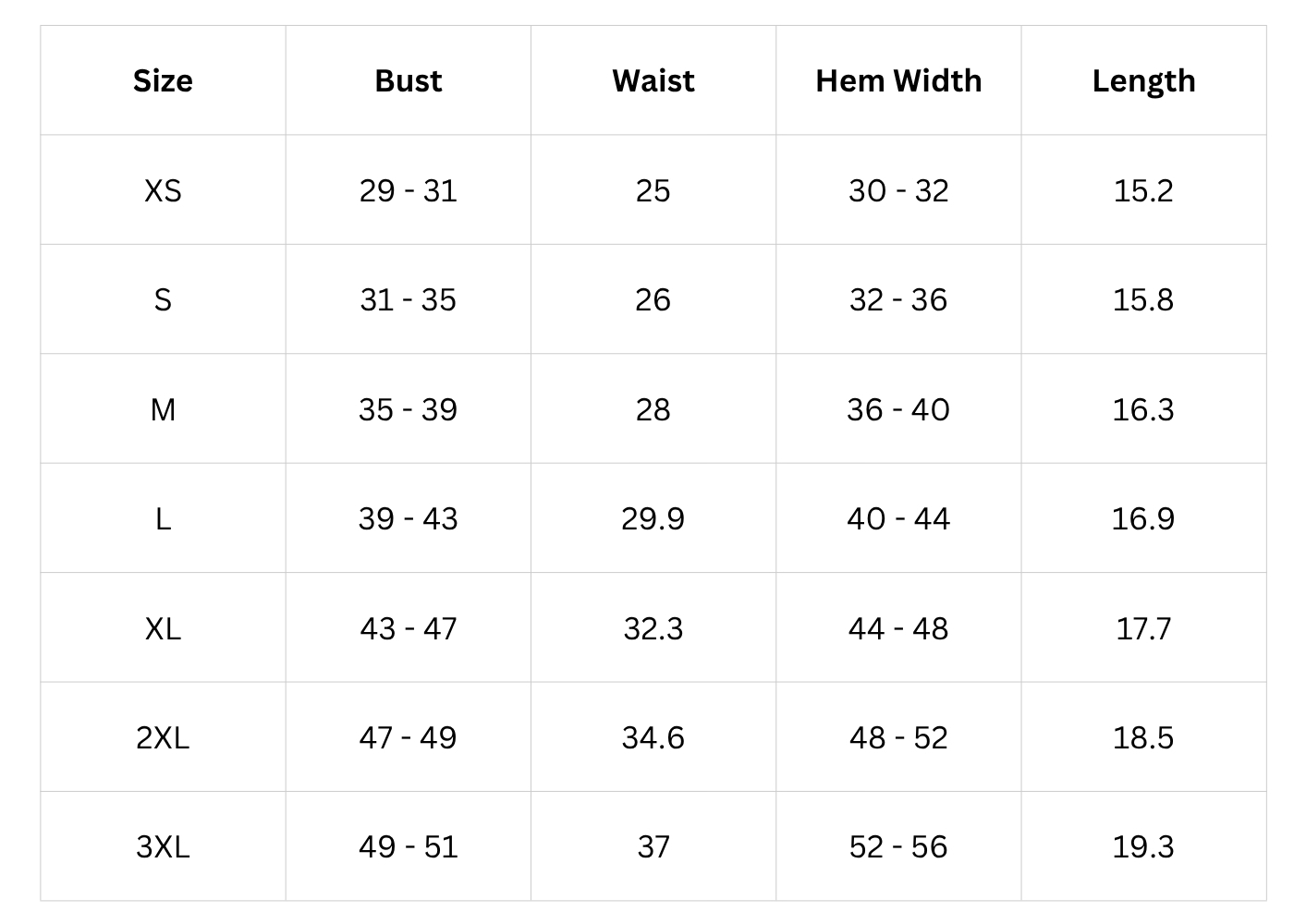Click the length value 15.2
The height and width of the screenshot is (924, 1294).
[1143, 191]
